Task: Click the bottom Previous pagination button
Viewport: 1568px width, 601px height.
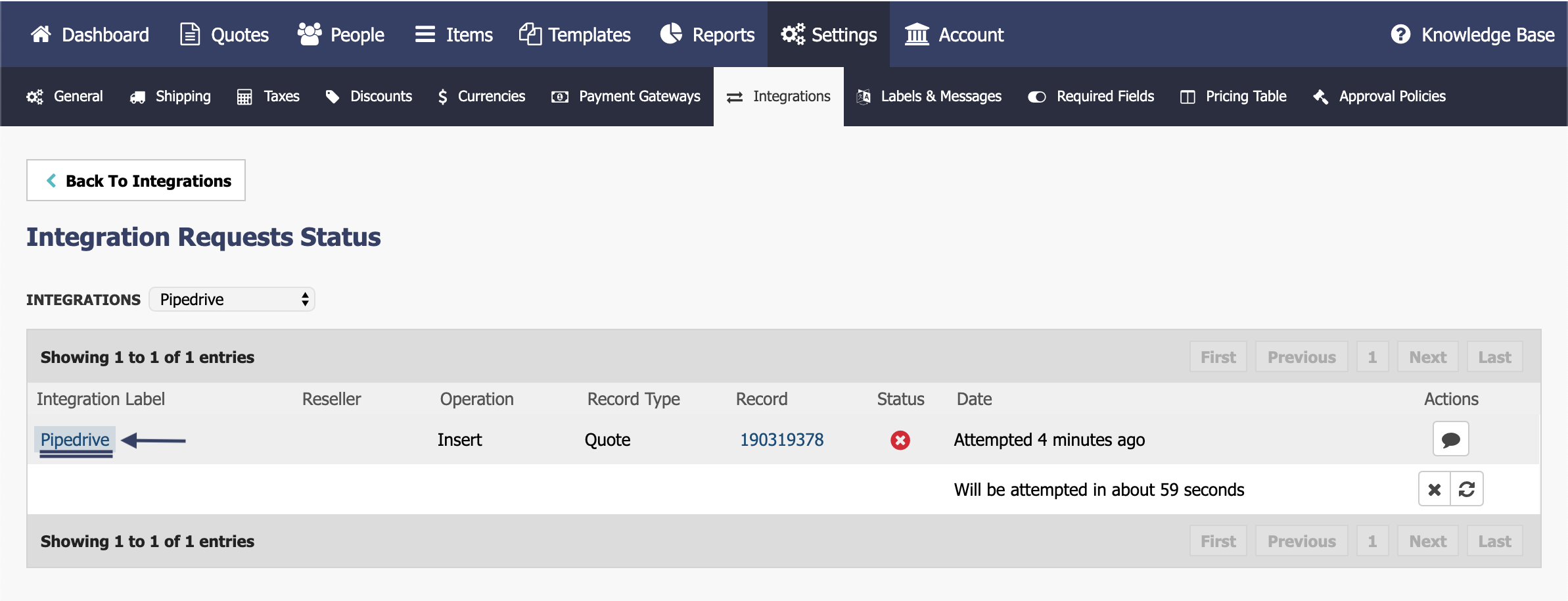Action: coord(1302,541)
